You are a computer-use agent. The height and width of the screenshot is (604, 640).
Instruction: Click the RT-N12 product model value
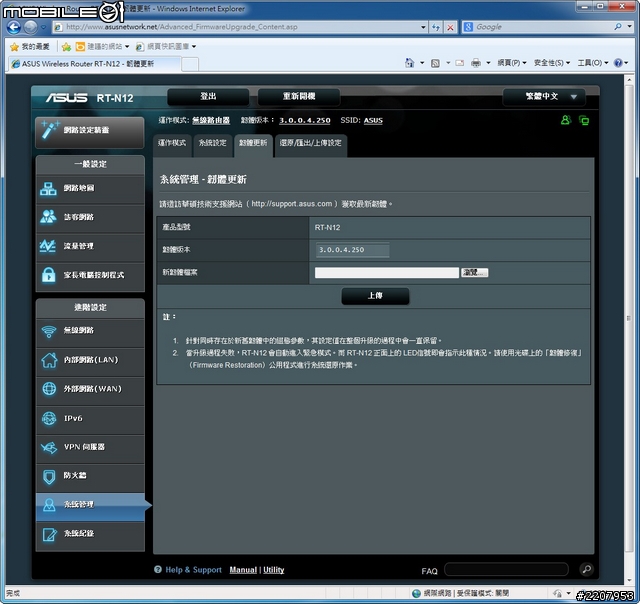point(327,228)
